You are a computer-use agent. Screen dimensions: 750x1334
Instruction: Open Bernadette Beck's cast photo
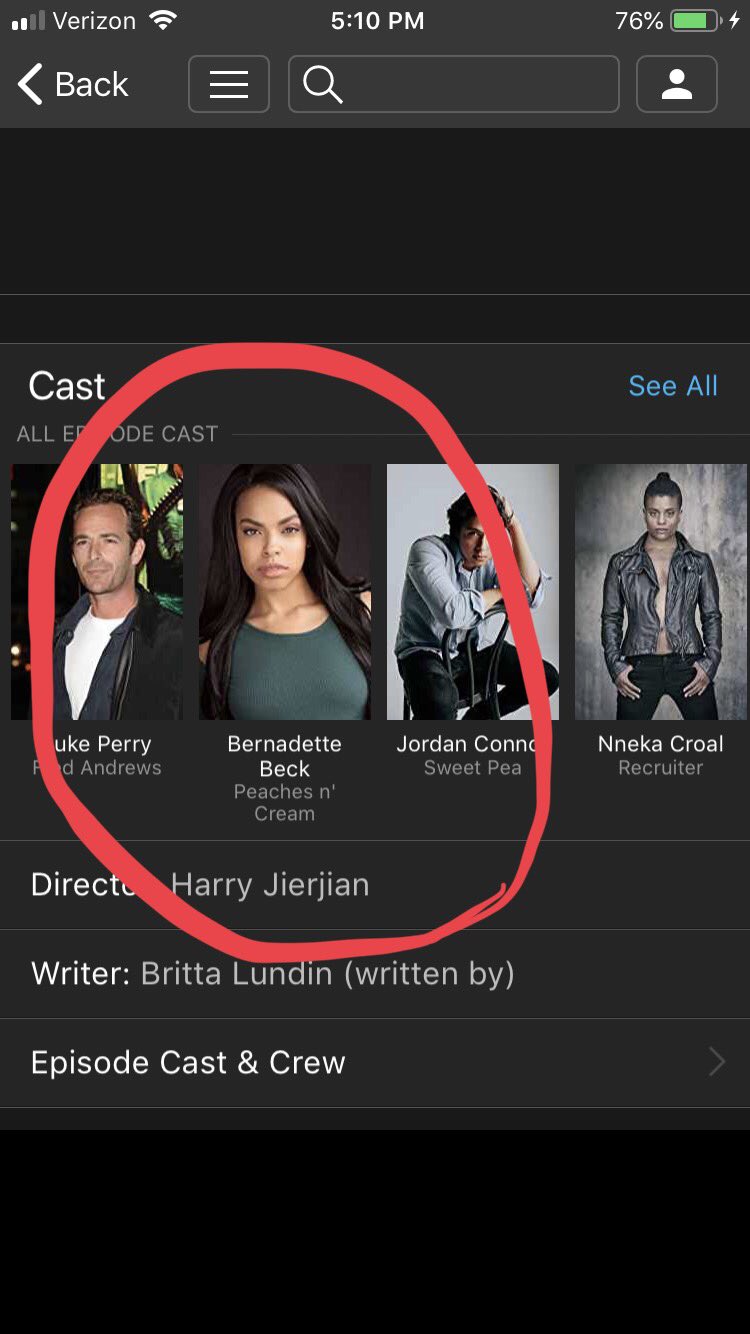click(x=285, y=592)
